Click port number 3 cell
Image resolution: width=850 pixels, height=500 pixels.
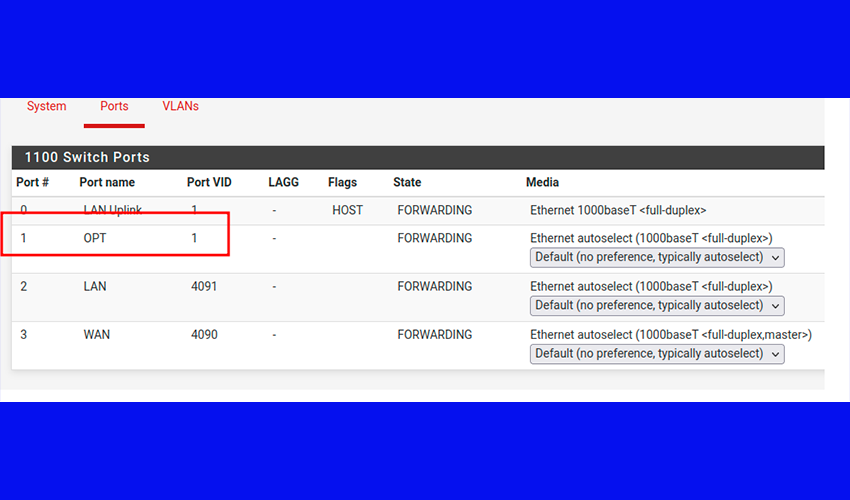point(24,335)
